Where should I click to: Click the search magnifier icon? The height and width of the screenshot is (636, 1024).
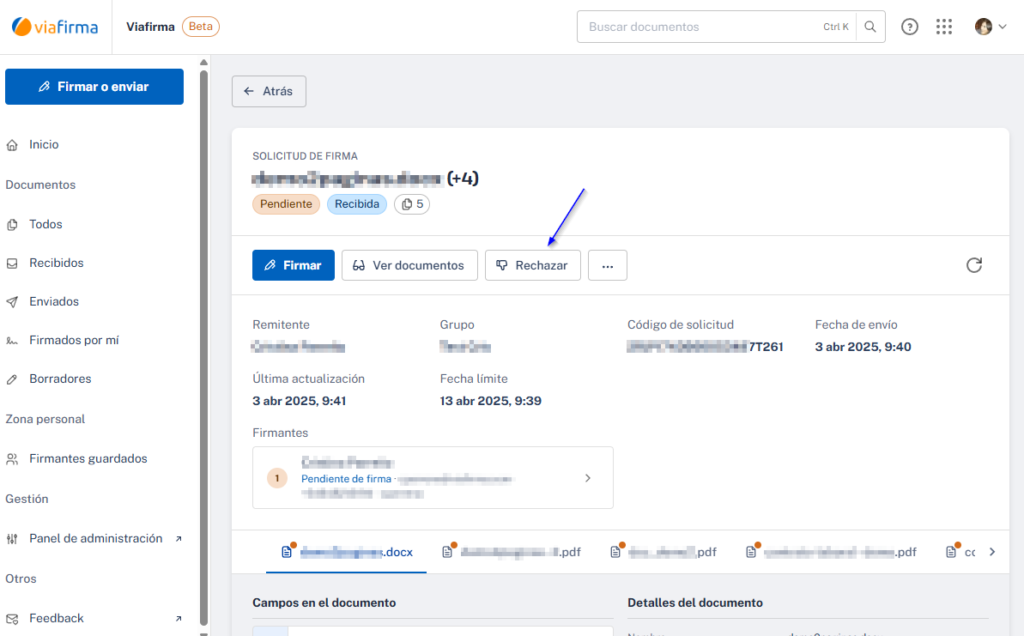[x=870, y=27]
